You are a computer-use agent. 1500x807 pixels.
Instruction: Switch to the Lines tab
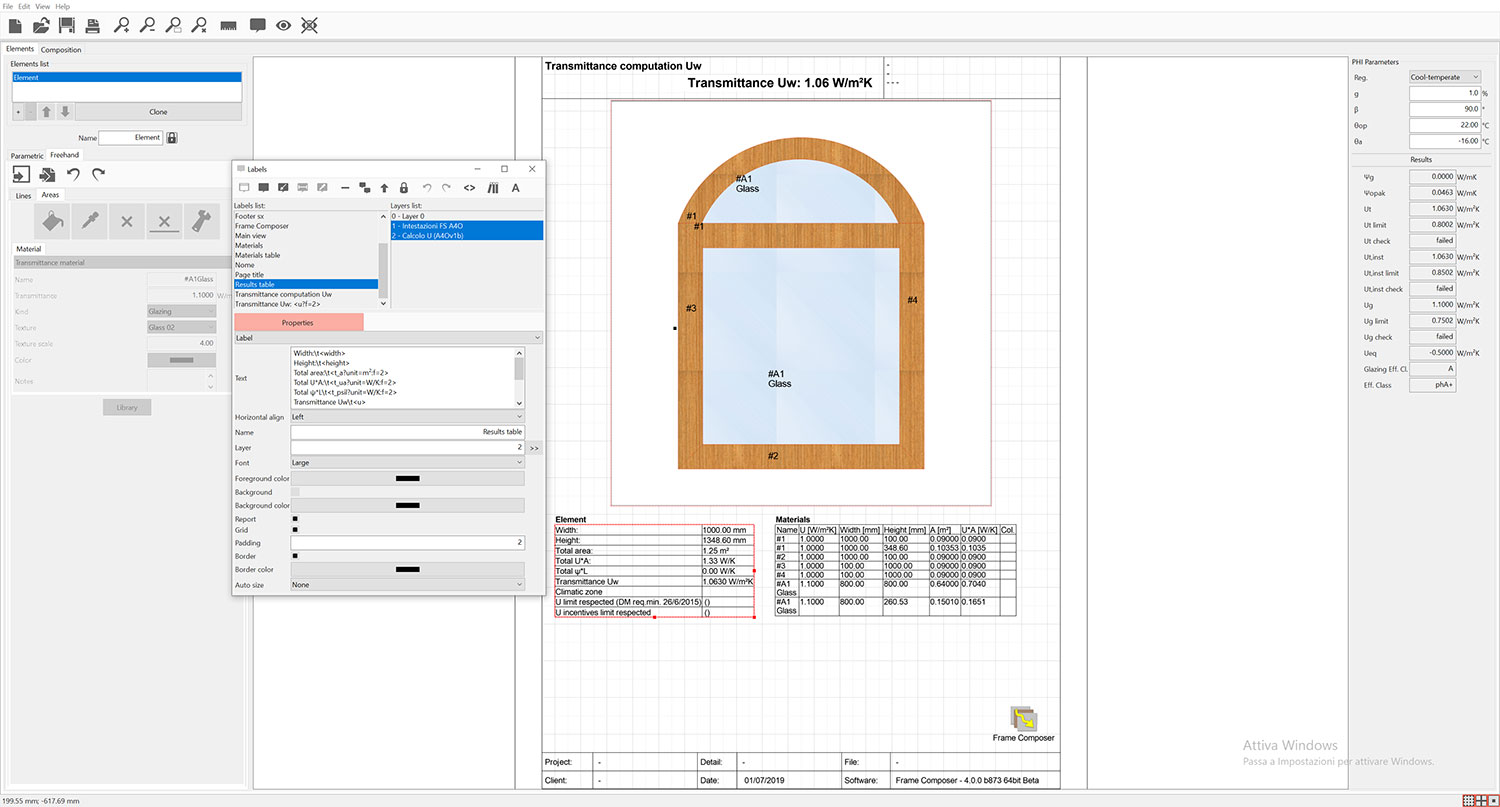pos(23,195)
